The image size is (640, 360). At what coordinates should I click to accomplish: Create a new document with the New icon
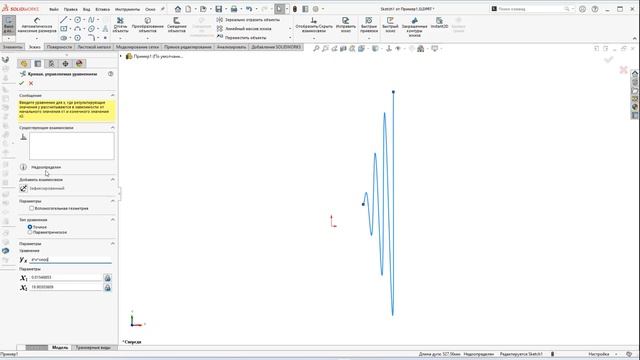click(x=188, y=9)
